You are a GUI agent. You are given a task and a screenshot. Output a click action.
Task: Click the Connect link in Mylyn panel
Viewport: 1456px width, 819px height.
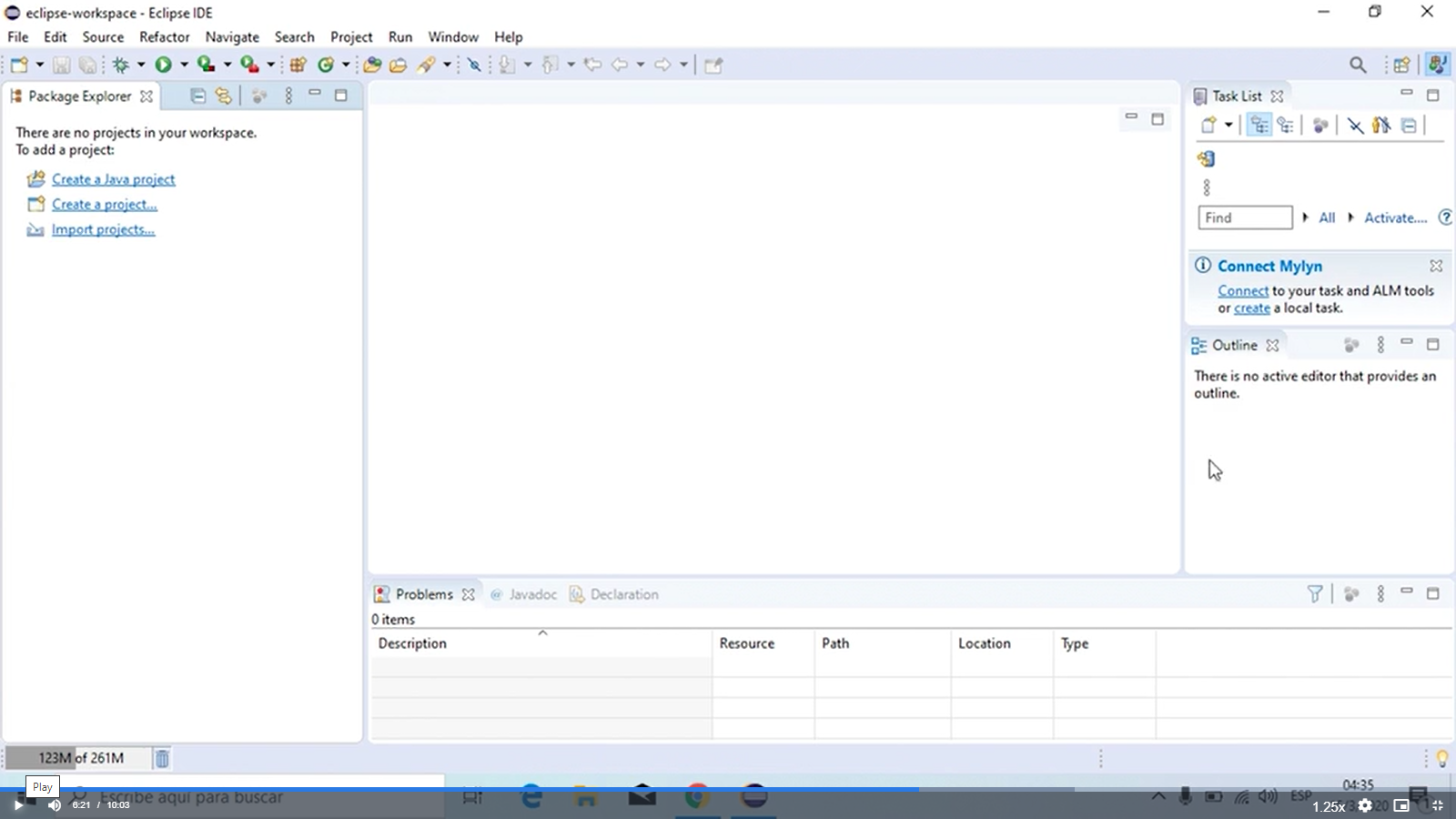1243,291
